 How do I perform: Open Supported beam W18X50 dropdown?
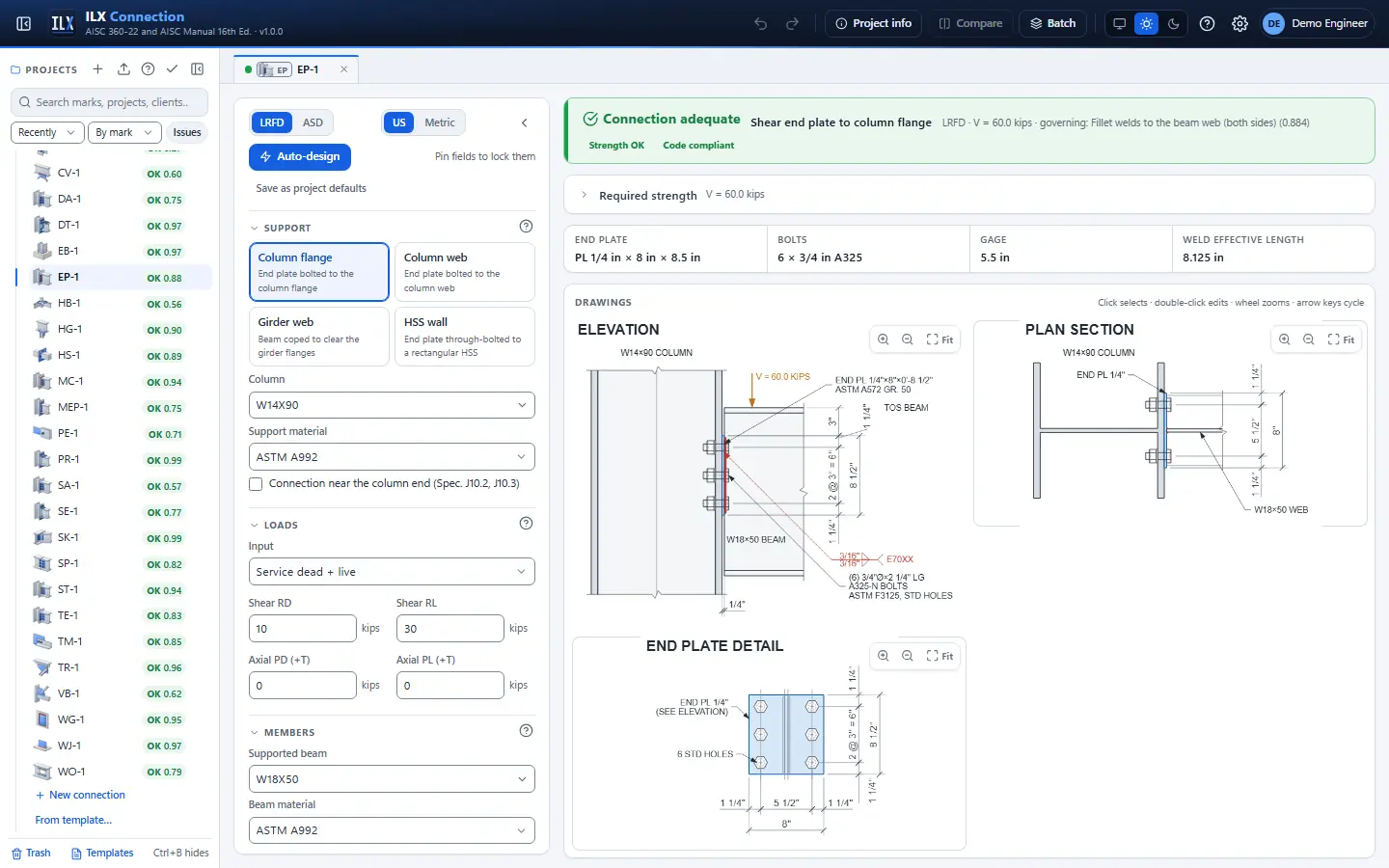coord(392,779)
